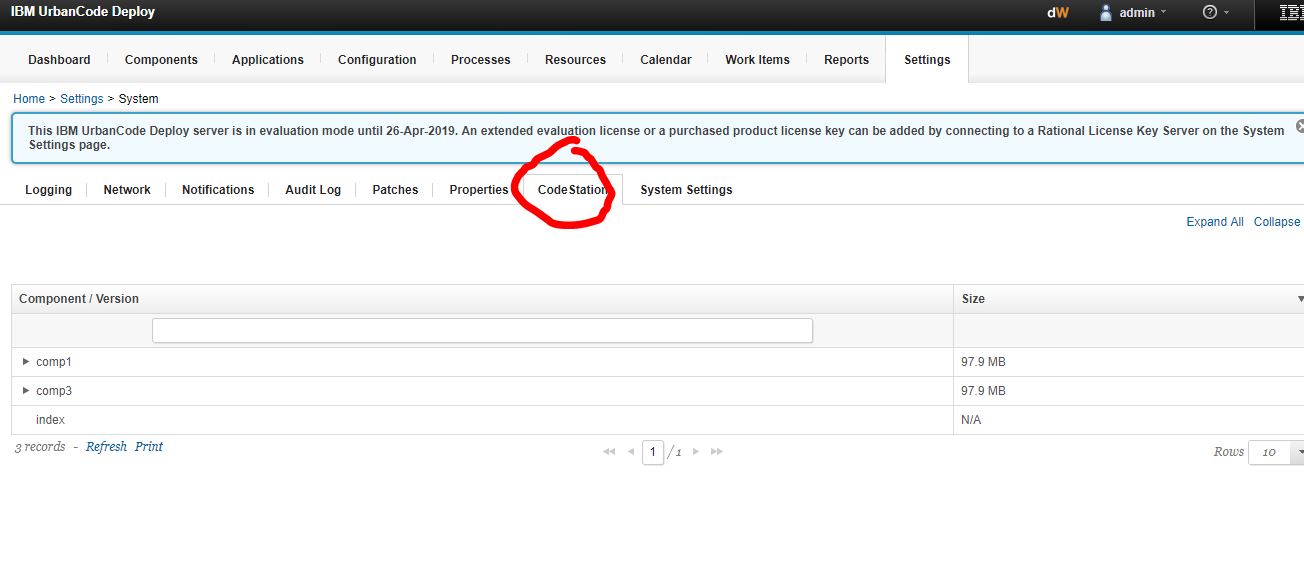Go to the first page

[x=609, y=452]
